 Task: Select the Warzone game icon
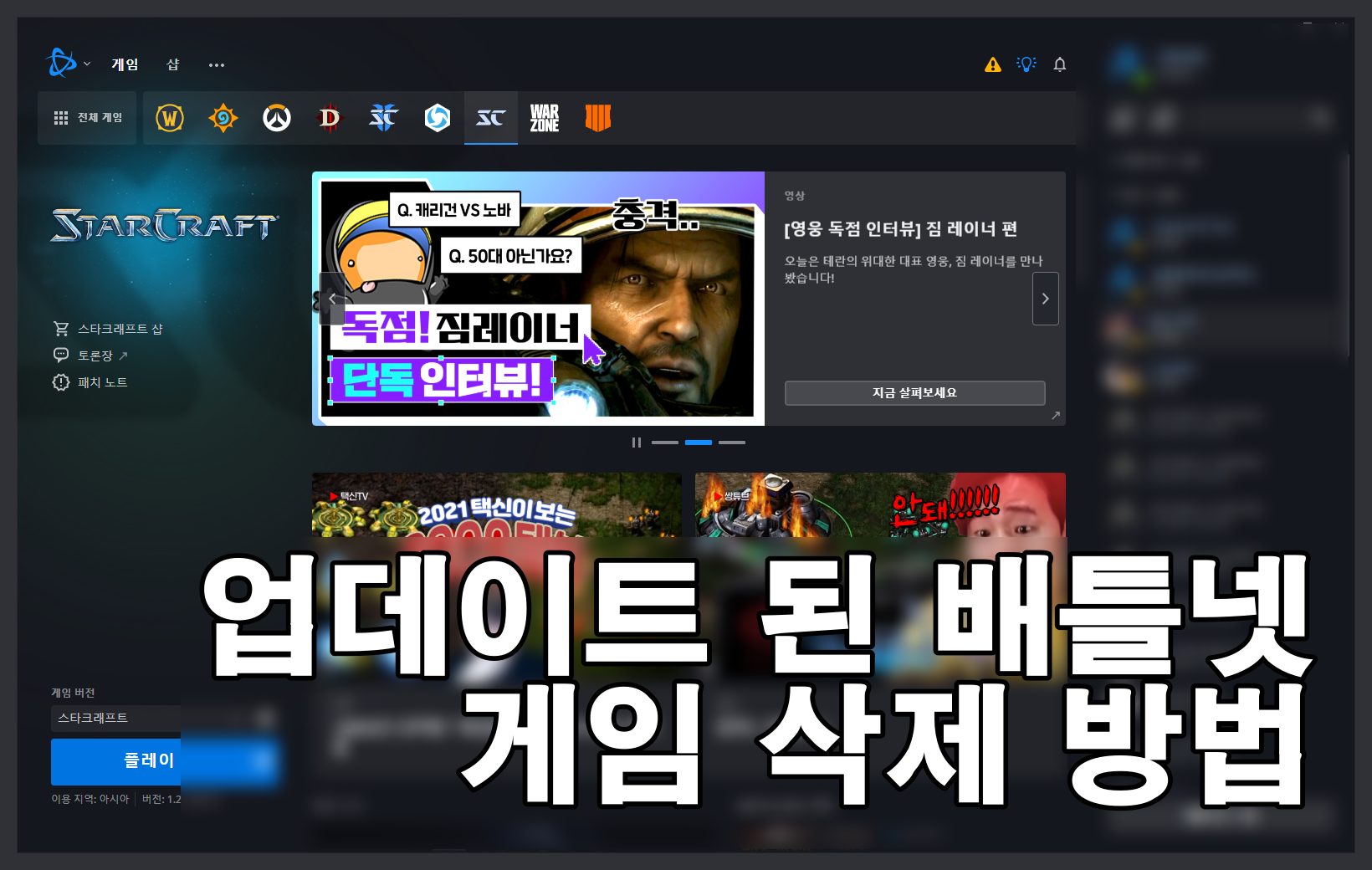pos(545,118)
